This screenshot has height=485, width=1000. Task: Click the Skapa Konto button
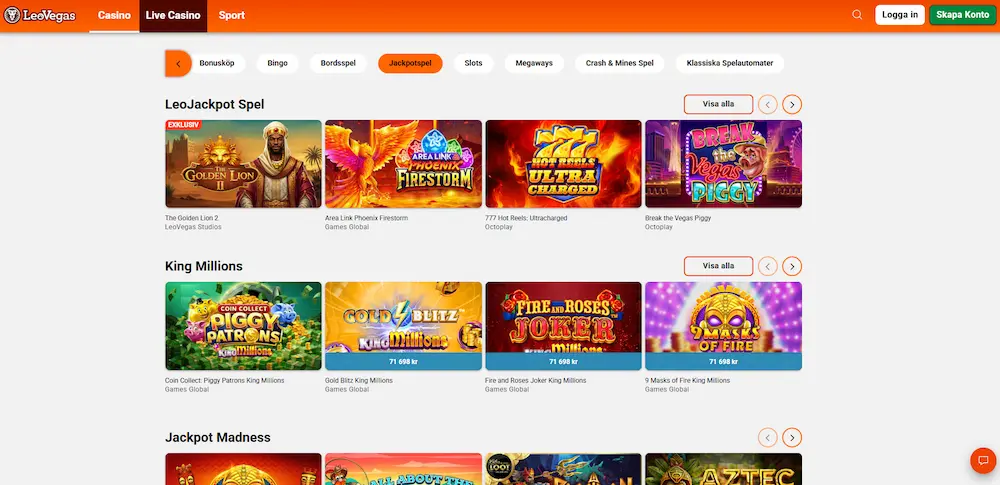pyautogui.click(x=962, y=15)
